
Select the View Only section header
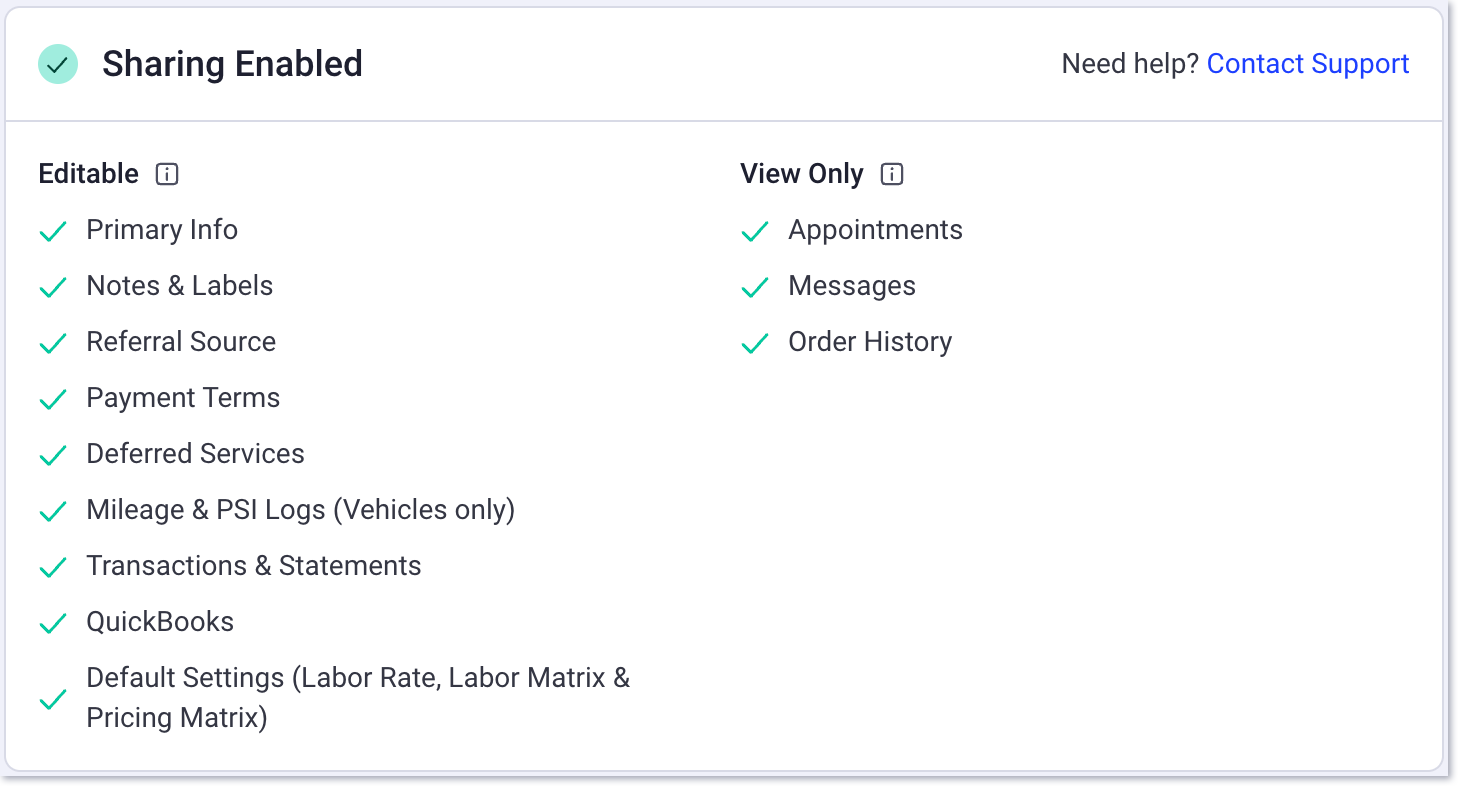click(x=802, y=173)
